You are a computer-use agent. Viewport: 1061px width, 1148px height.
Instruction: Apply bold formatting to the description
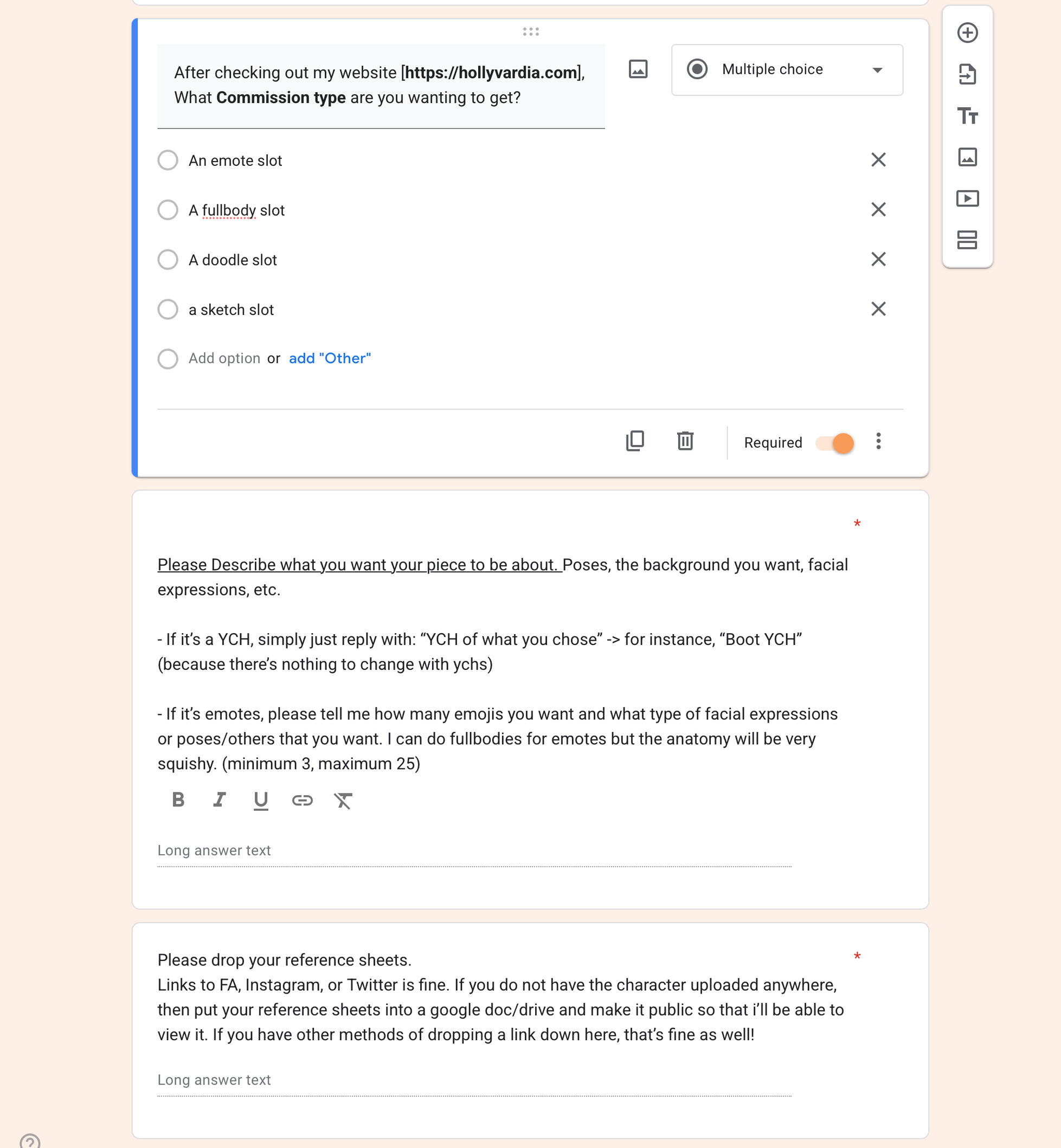click(178, 799)
